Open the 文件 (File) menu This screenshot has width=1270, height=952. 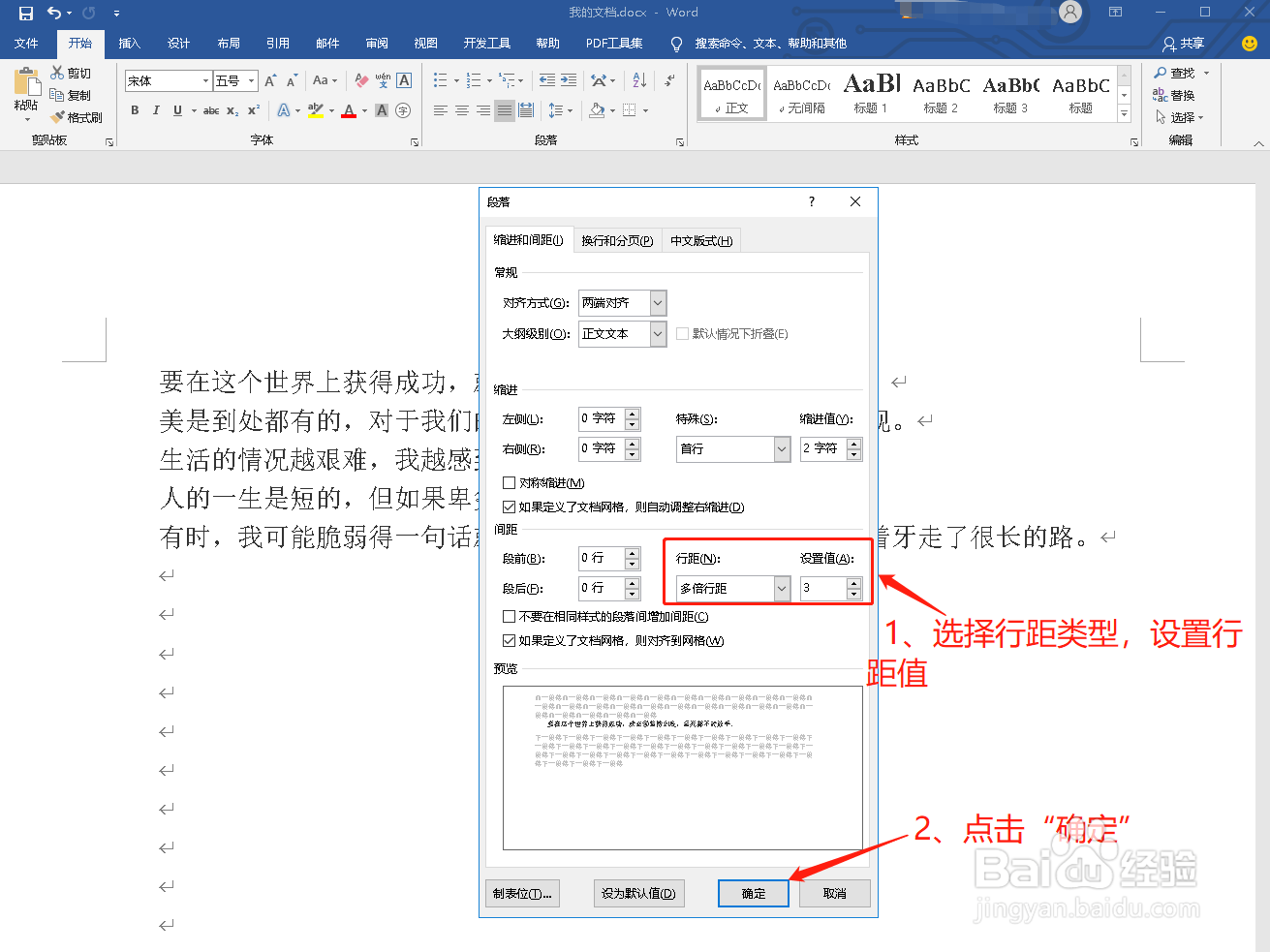coord(27,44)
